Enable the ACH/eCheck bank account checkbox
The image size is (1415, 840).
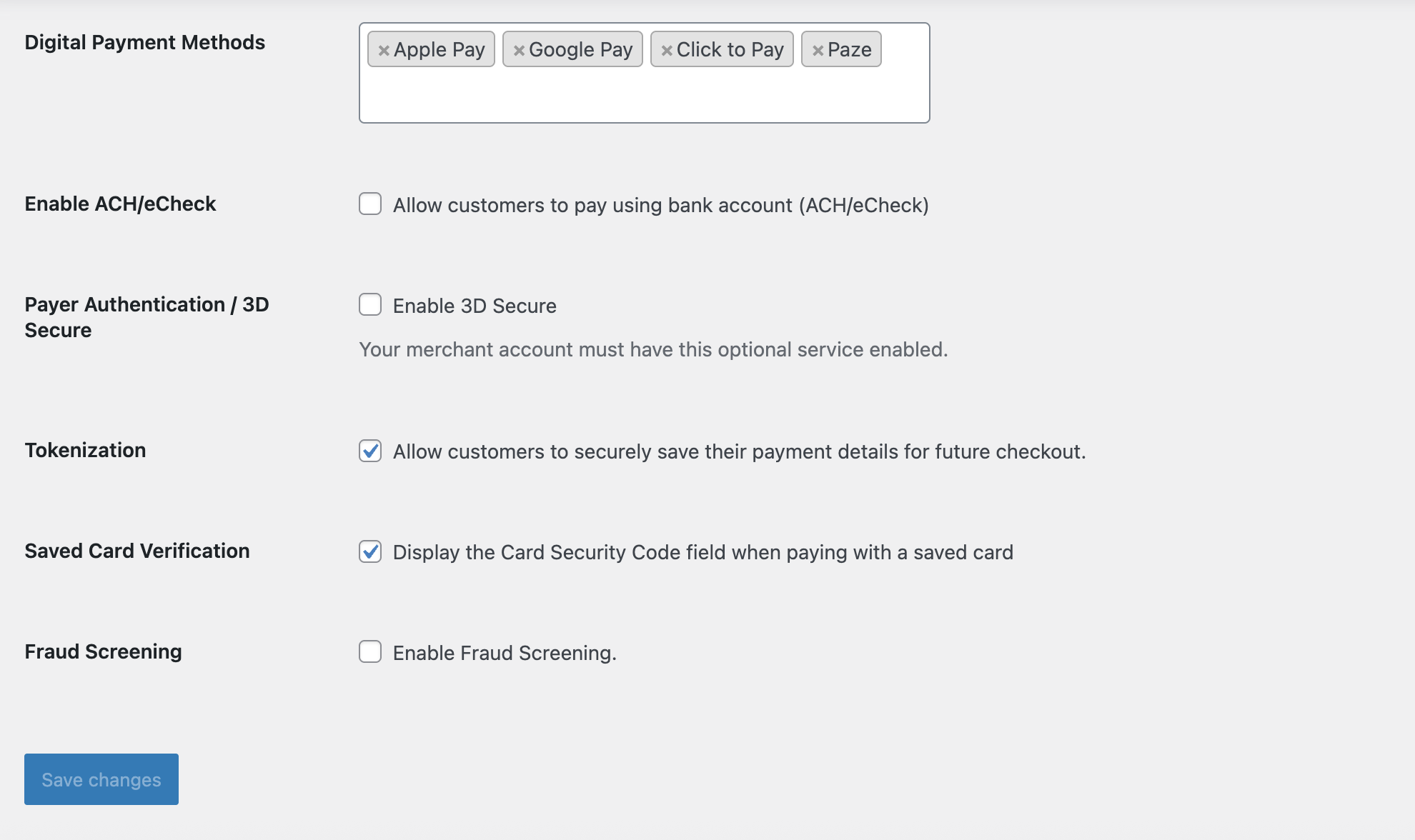pyautogui.click(x=370, y=204)
